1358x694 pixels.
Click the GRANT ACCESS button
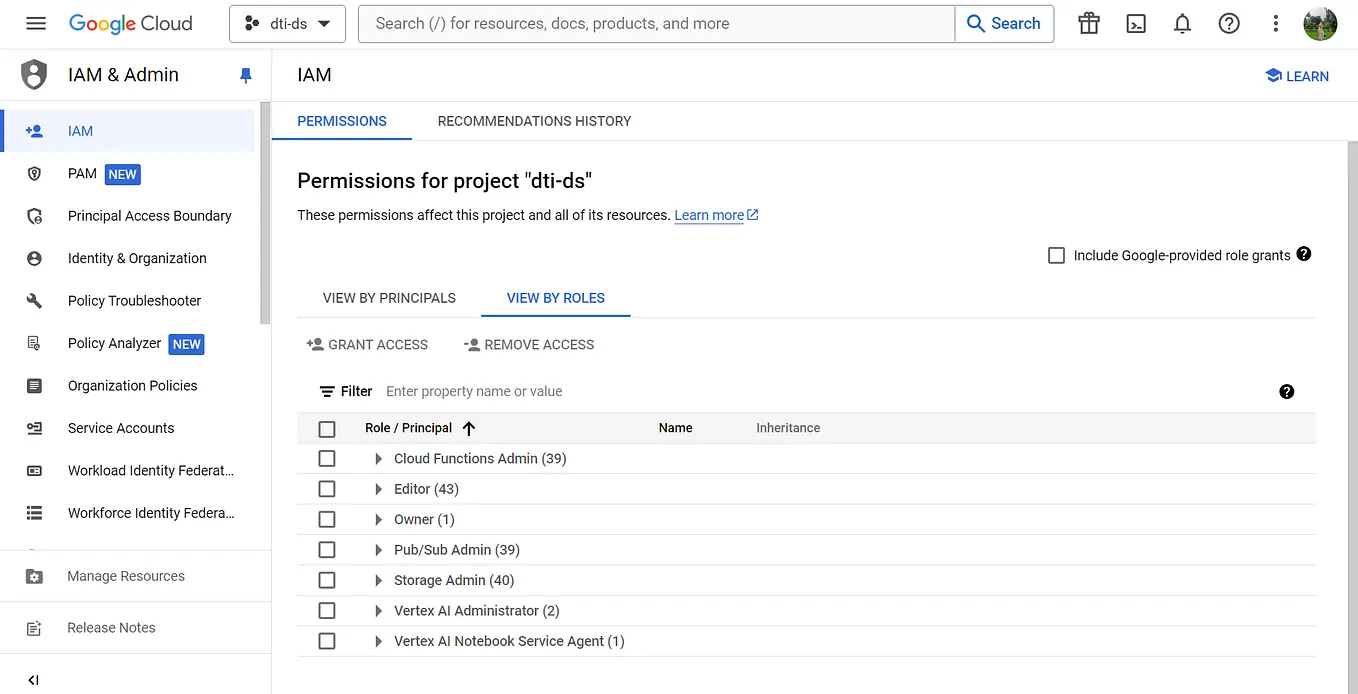pos(367,344)
